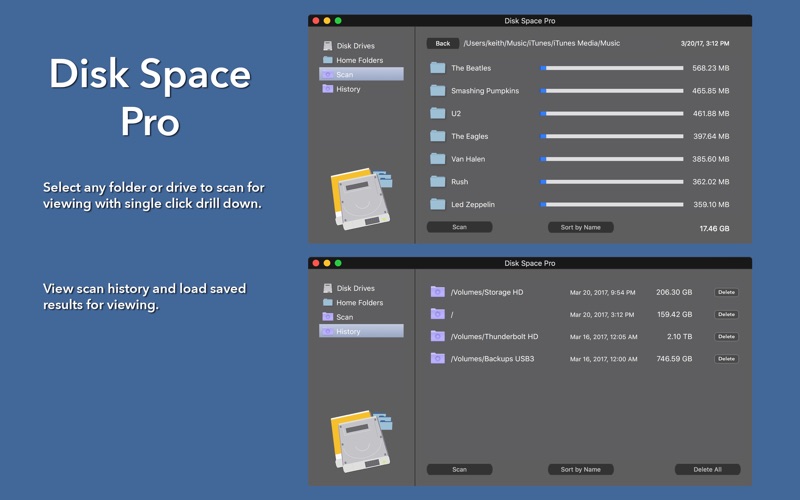This screenshot has height=500, width=800.
Task: Click the U2 folder icon
Action: pyautogui.click(x=437, y=113)
